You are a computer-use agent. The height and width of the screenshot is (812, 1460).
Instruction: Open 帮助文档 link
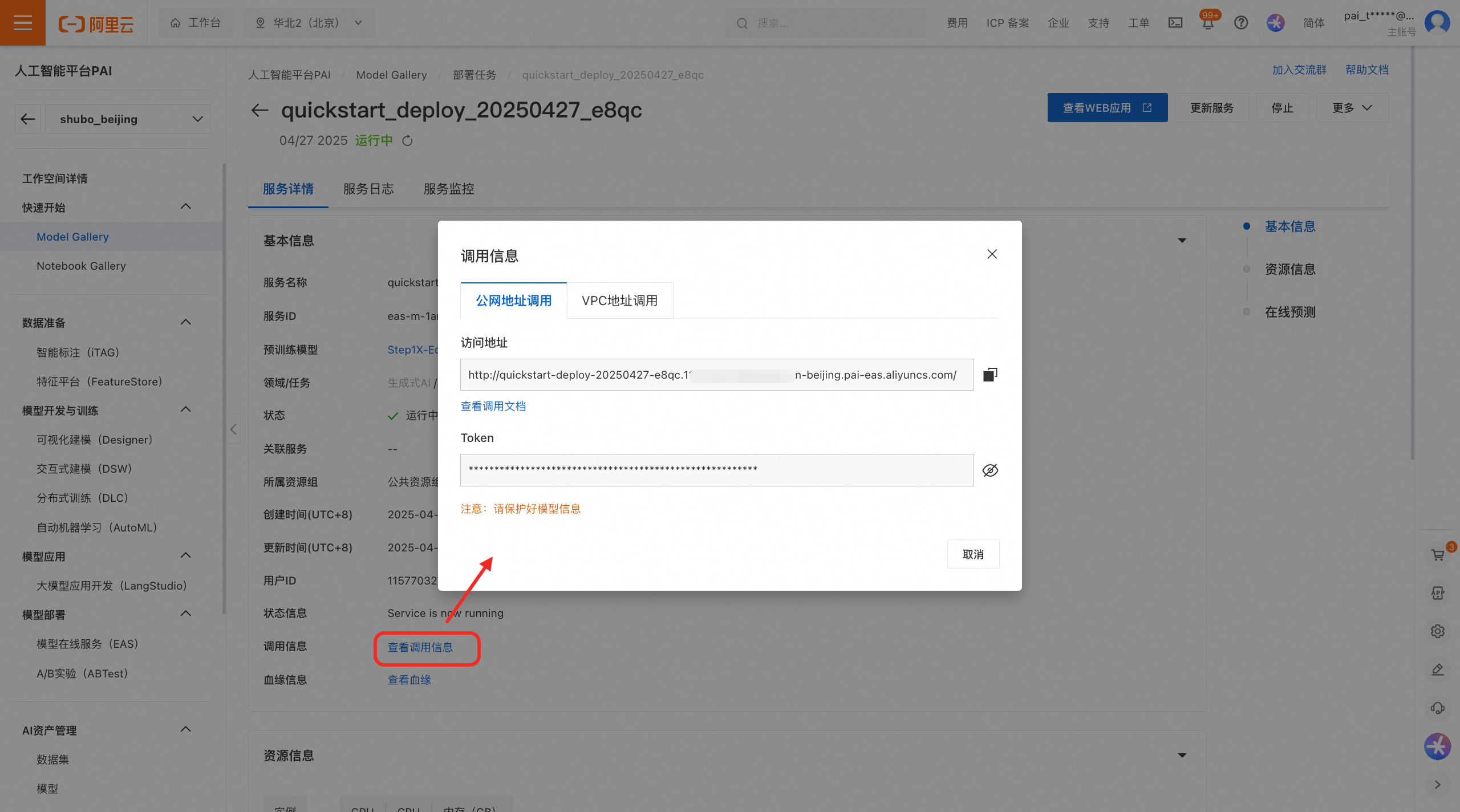click(1367, 70)
